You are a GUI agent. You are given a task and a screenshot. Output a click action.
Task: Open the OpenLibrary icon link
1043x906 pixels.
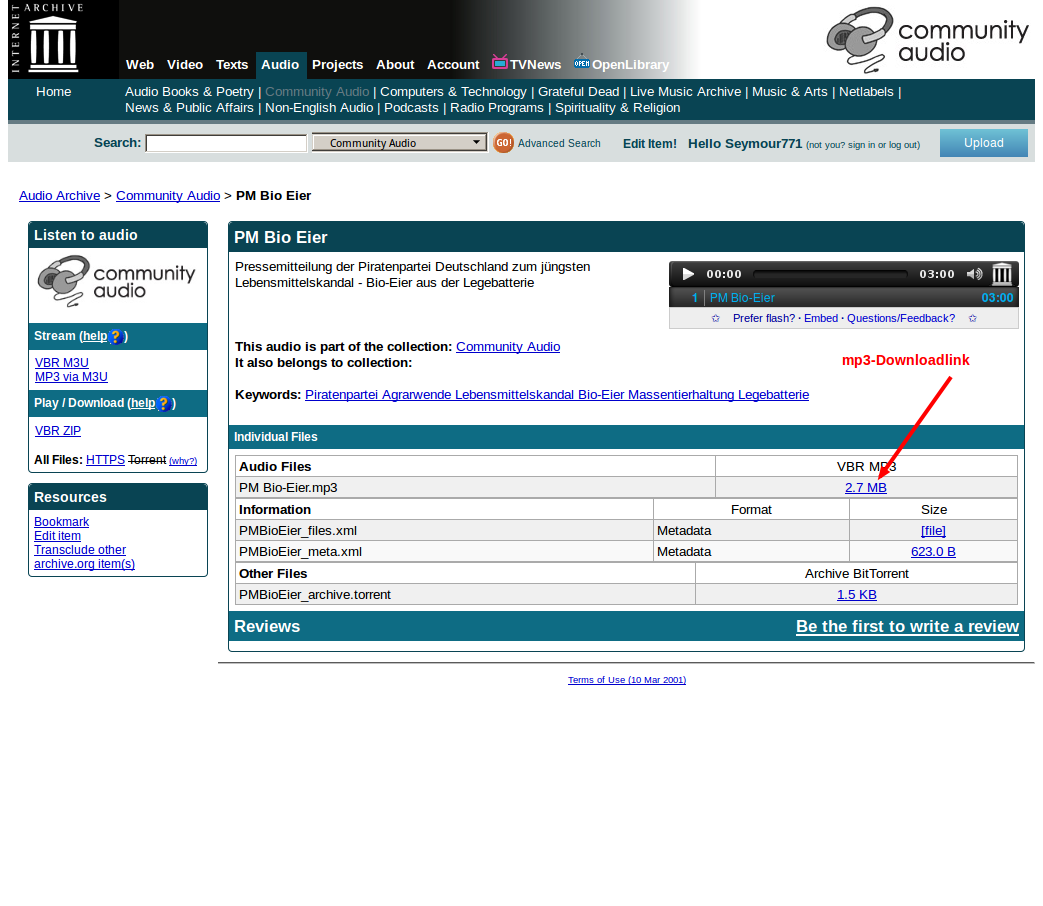coord(581,63)
